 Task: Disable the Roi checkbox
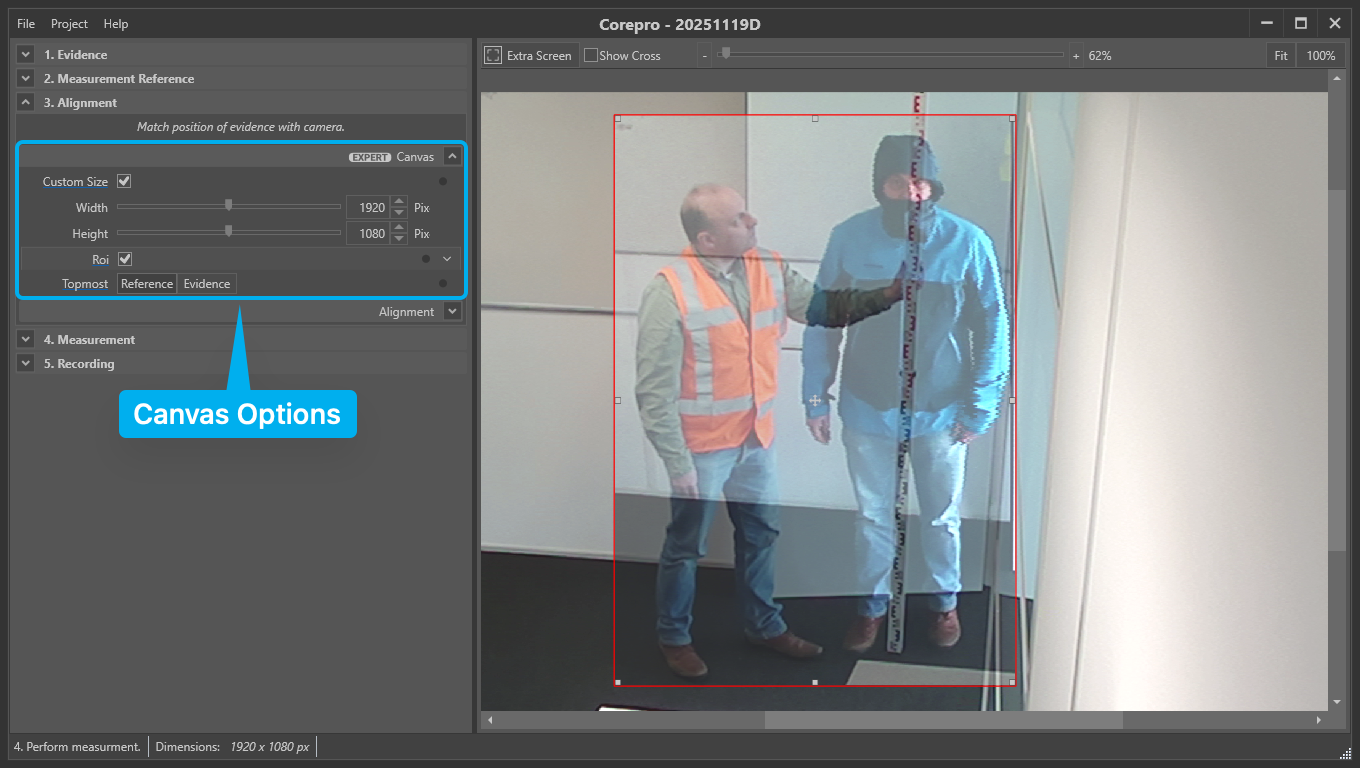[x=124, y=258]
